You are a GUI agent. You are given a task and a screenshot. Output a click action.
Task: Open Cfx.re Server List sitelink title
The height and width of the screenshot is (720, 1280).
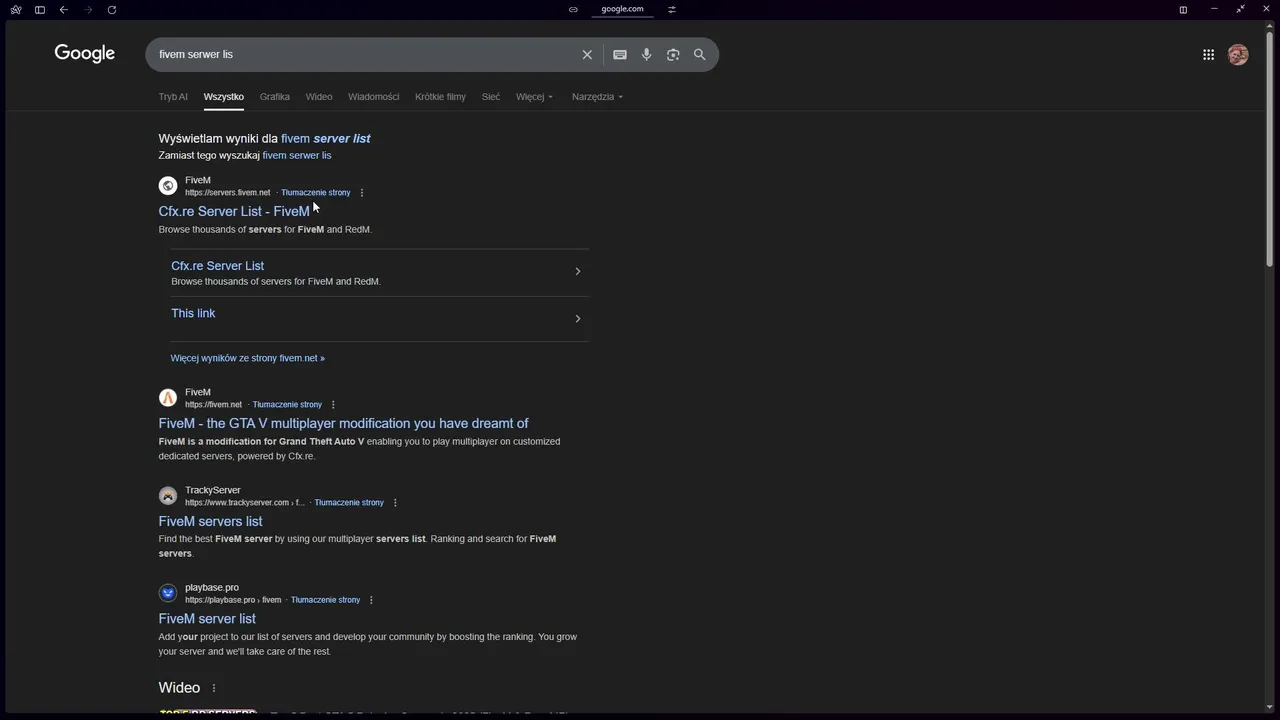217,266
